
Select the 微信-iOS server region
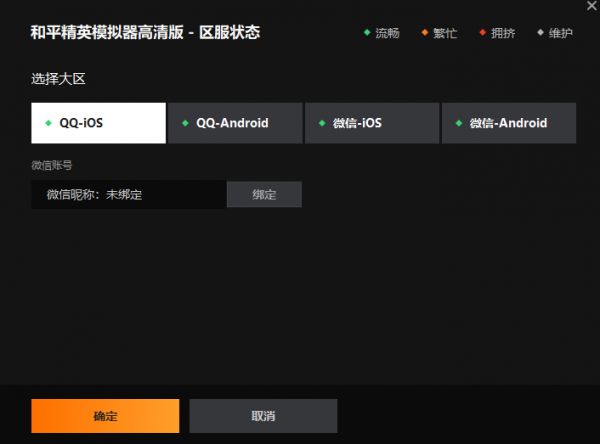[x=372, y=123]
